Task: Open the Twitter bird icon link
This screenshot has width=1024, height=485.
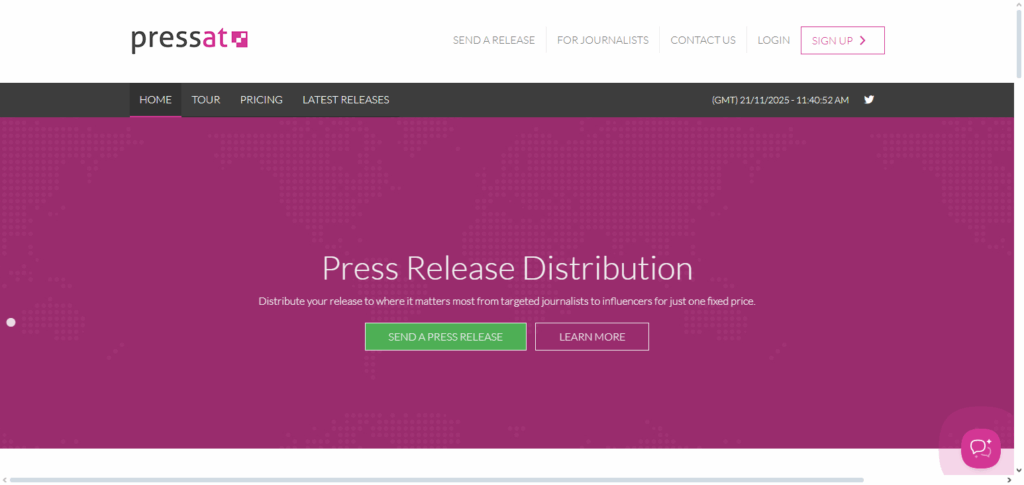Action: pyautogui.click(x=869, y=99)
